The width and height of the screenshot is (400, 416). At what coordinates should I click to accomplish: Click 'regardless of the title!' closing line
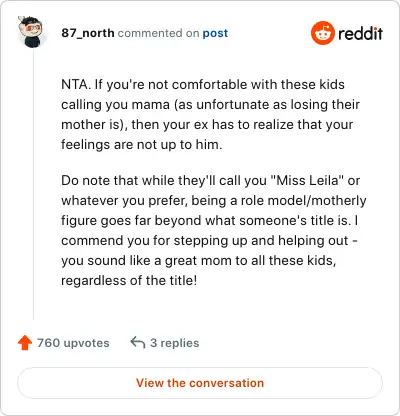129,280
